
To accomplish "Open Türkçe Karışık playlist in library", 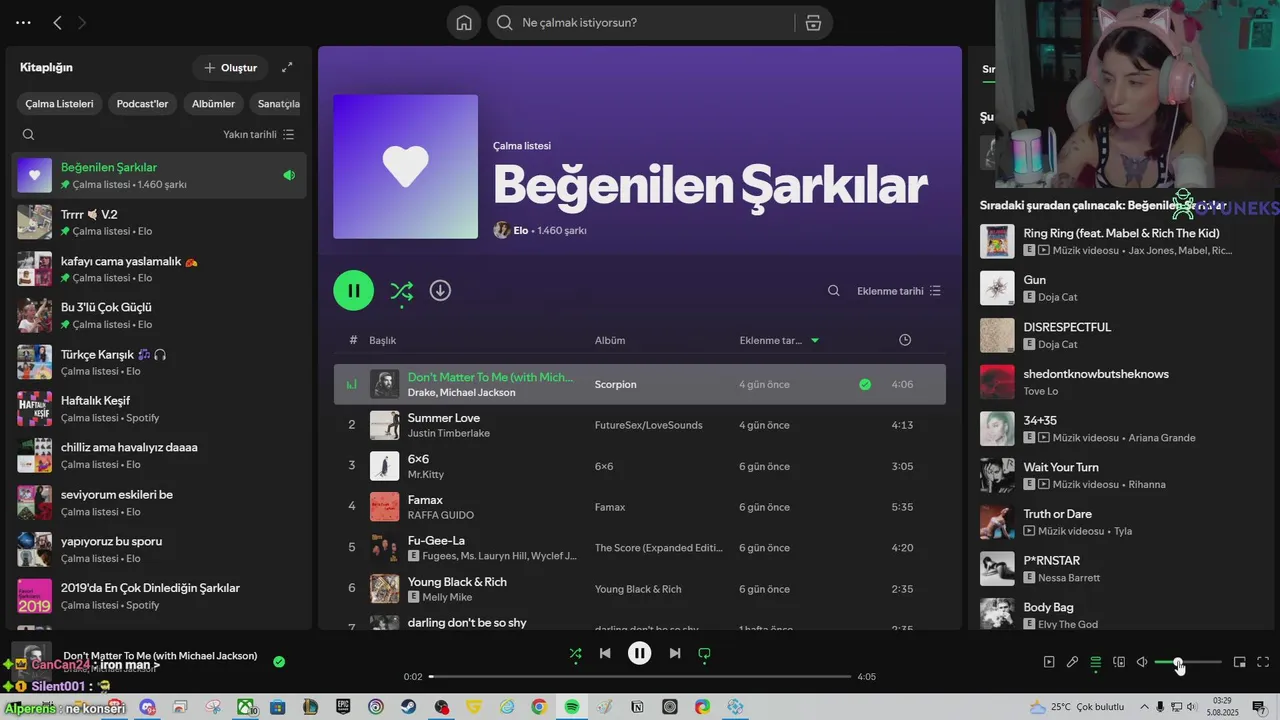I will coord(160,362).
